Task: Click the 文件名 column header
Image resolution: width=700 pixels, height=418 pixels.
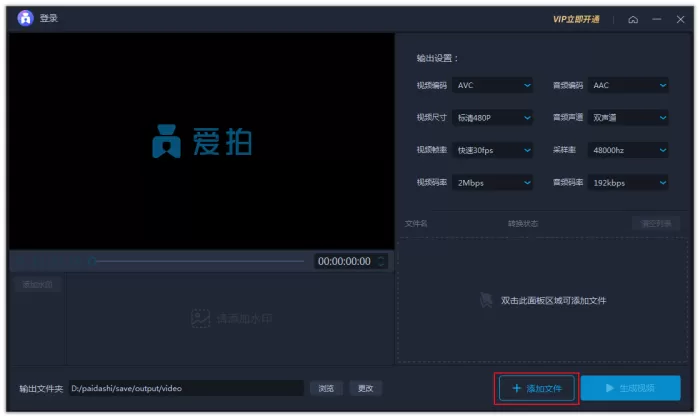Action: click(x=416, y=223)
